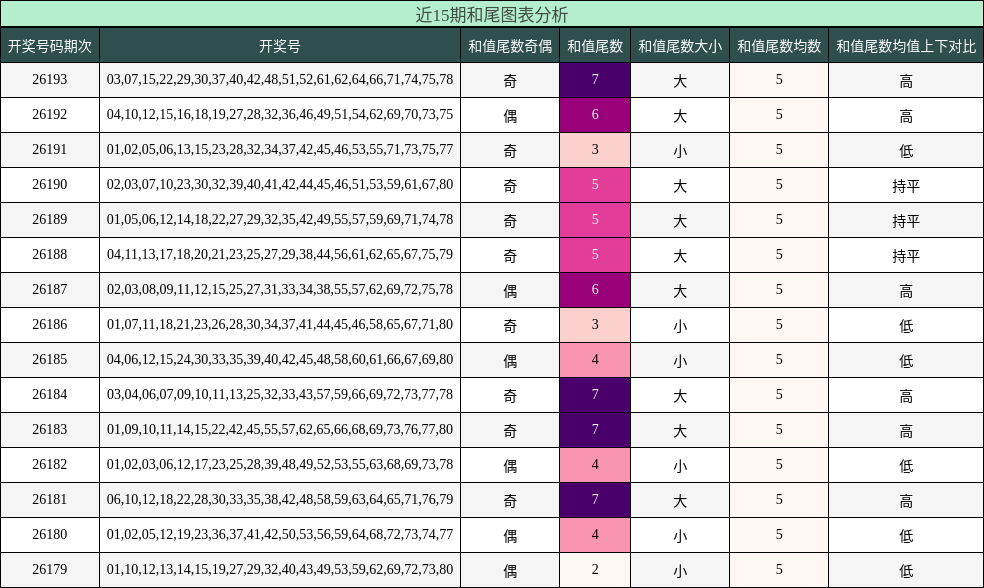Viewport: 984px width, 588px height.
Task: Click the dark purple 7 cell in row 26193
Action: click(x=595, y=80)
